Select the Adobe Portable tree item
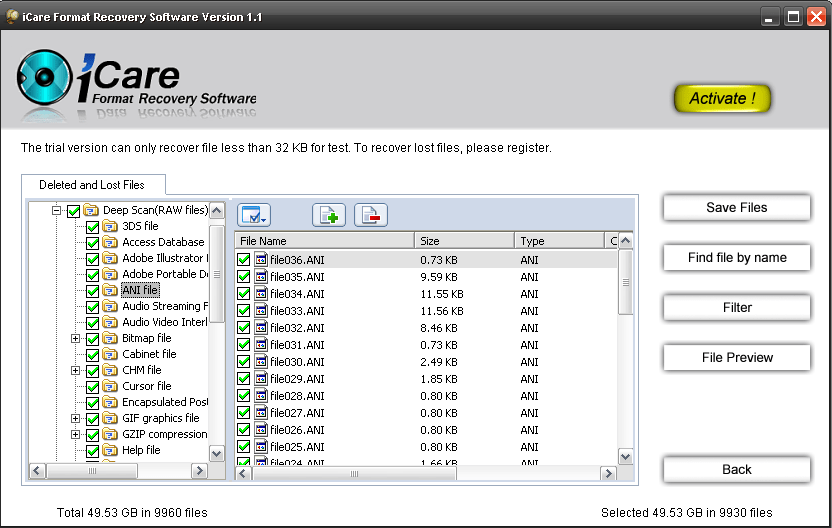This screenshot has height=528, width=832. tap(165, 274)
